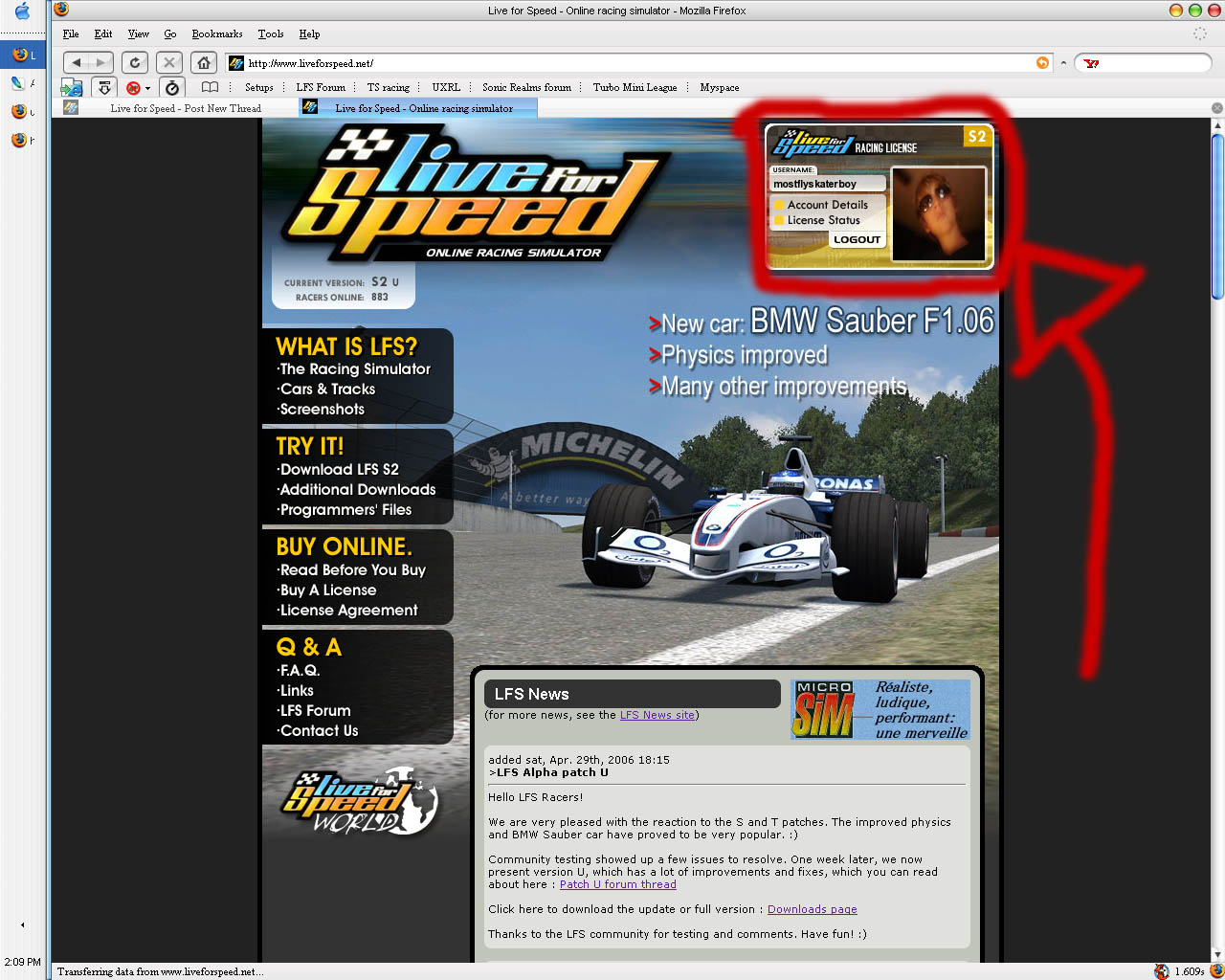
Task: Click the orange Go arrow in the address bar
Action: pyautogui.click(x=1042, y=63)
